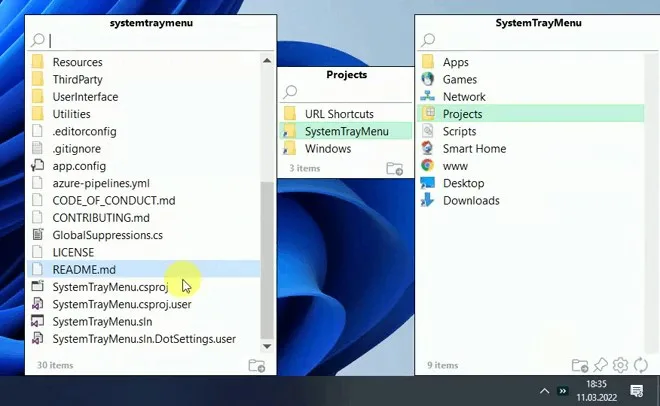Click the scroll down arrow in systemtraymenu list
The height and width of the screenshot is (406, 660).
[x=267, y=346]
